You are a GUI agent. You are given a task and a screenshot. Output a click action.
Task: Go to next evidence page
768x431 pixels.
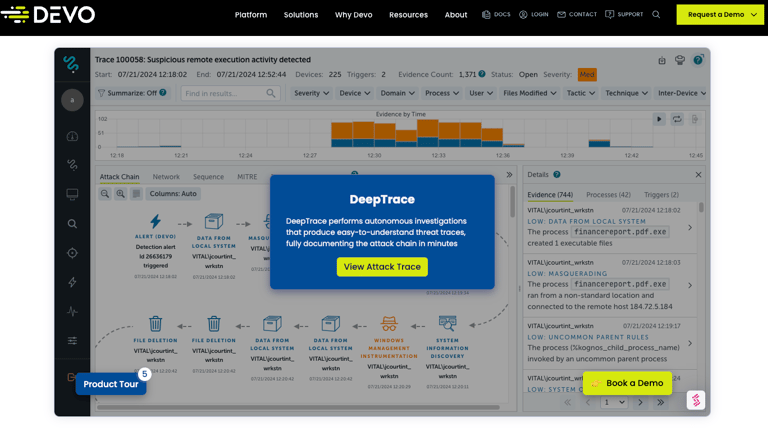(640, 403)
